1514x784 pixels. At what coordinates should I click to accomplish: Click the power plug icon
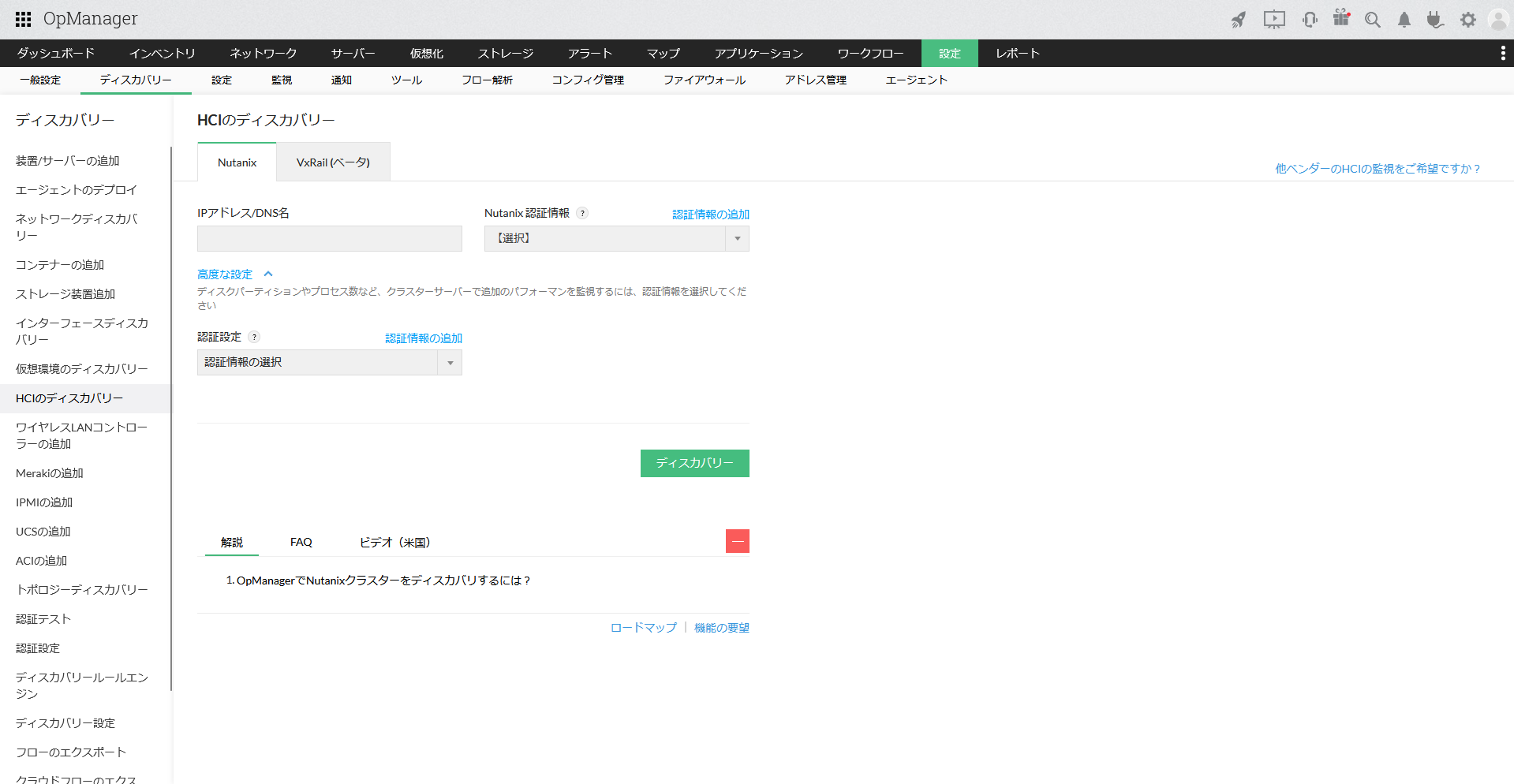coord(1435,20)
